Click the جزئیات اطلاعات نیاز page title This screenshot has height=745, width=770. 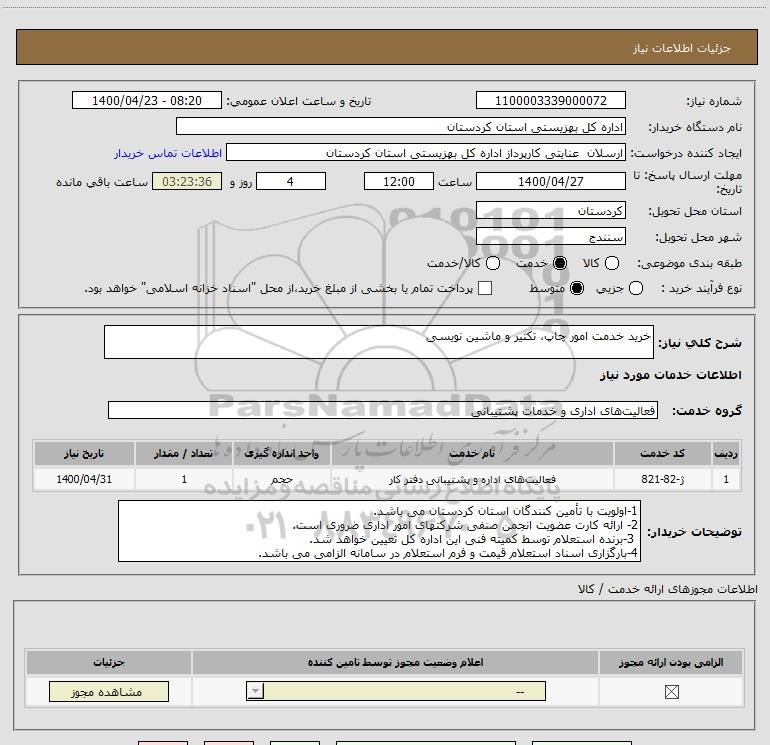[681, 48]
